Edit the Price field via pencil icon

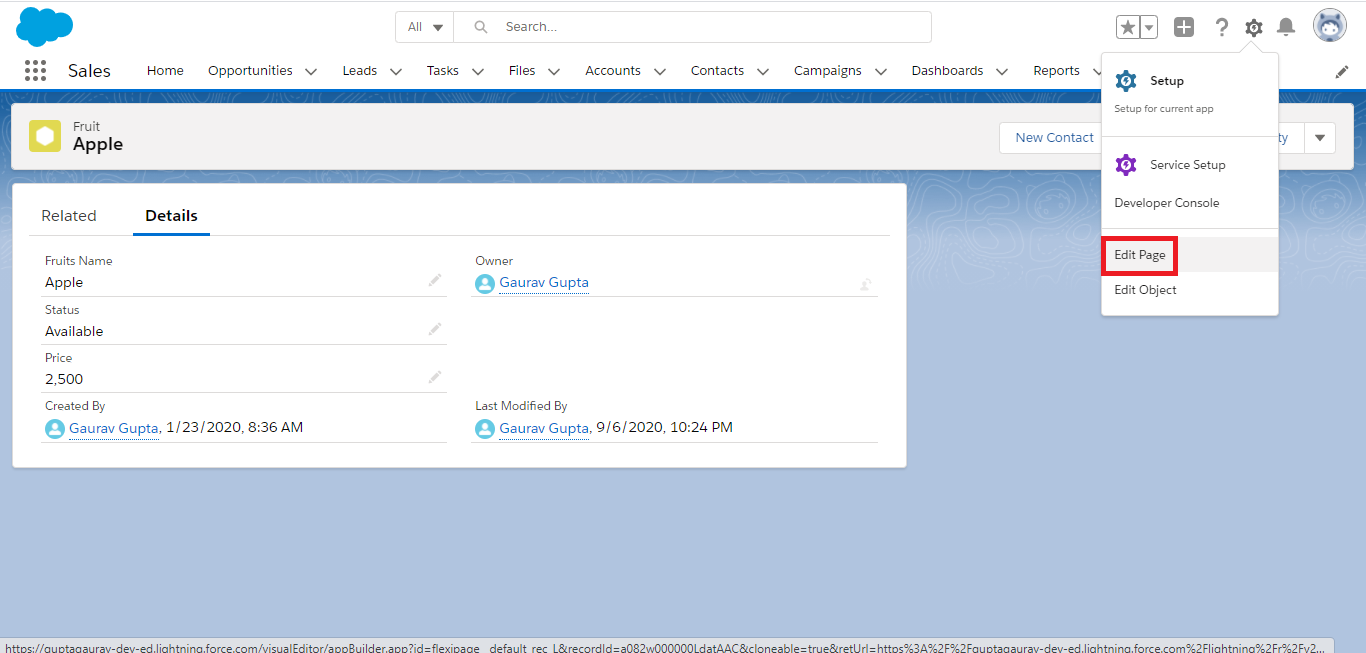(x=435, y=376)
